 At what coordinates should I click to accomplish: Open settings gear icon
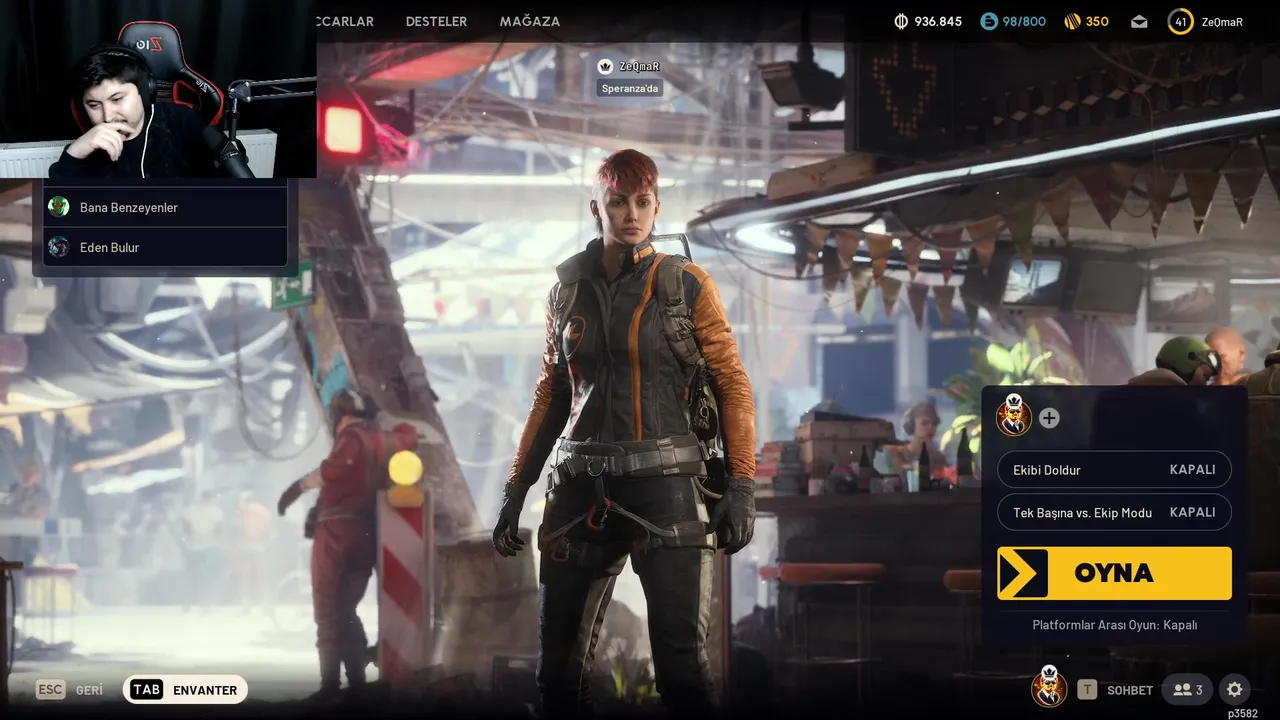pos(1235,690)
